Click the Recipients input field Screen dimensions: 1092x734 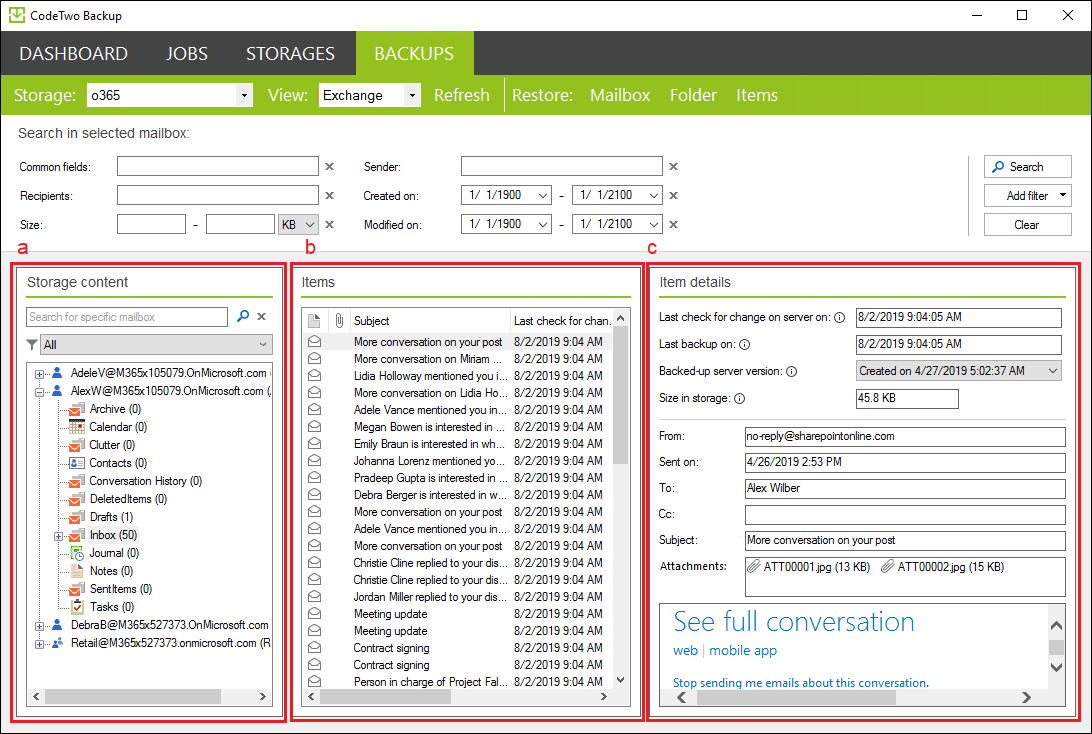tap(218, 196)
